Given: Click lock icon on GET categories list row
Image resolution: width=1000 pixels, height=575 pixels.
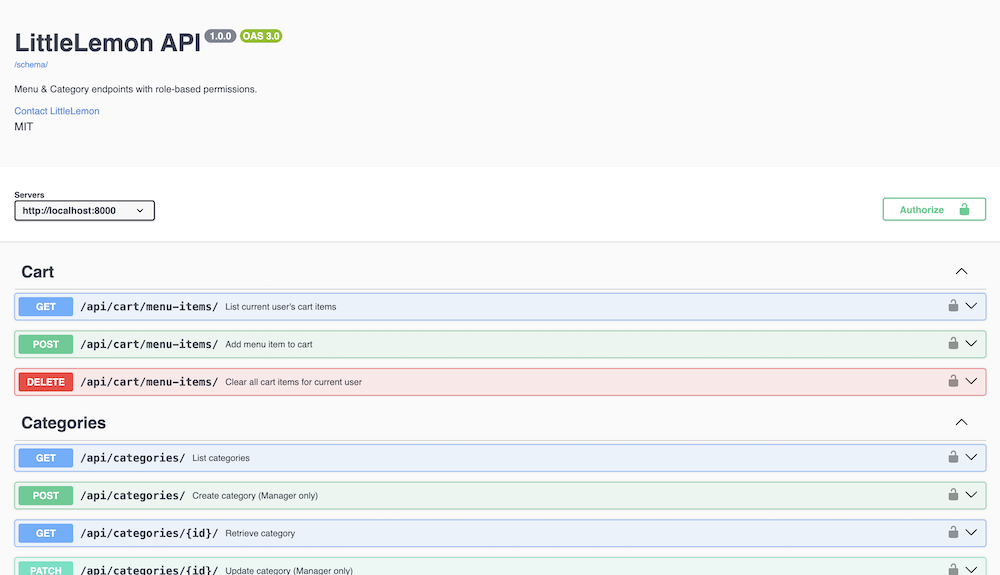Looking at the screenshot, I should [x=953, y=457].
